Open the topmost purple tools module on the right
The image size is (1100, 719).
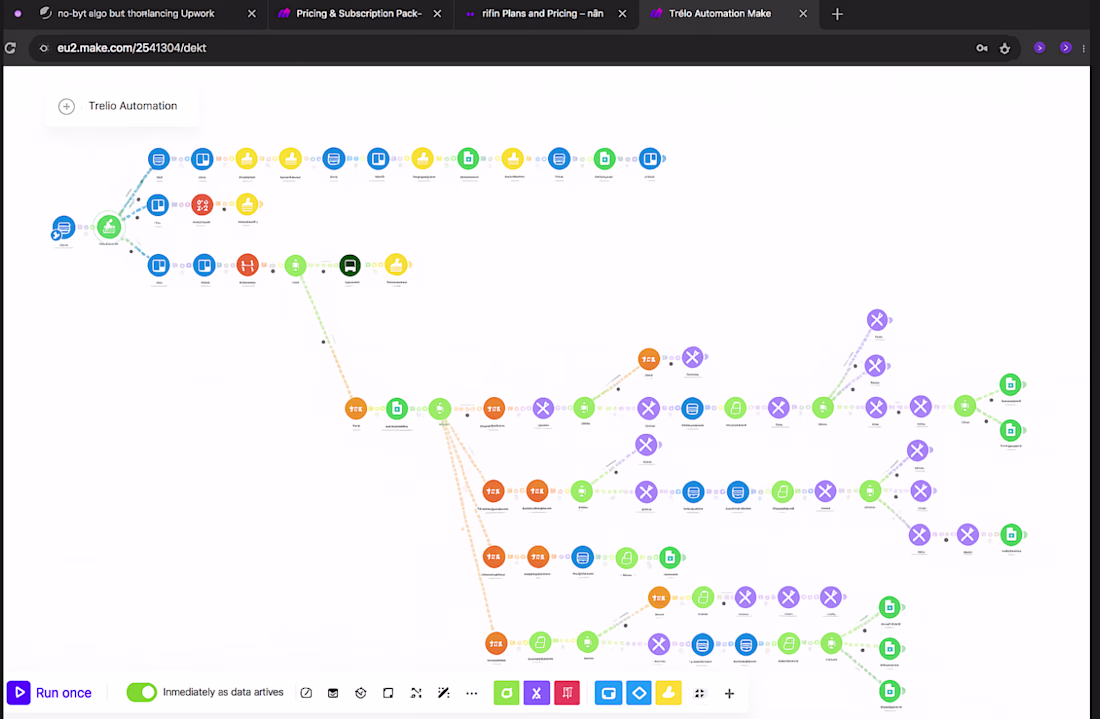click(877, 320)
